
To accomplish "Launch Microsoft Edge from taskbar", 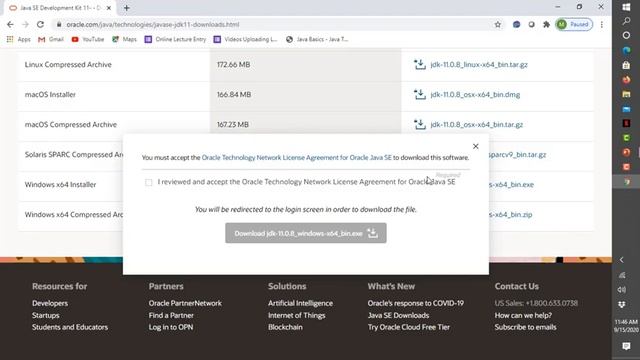I will [x=626, y=50].
